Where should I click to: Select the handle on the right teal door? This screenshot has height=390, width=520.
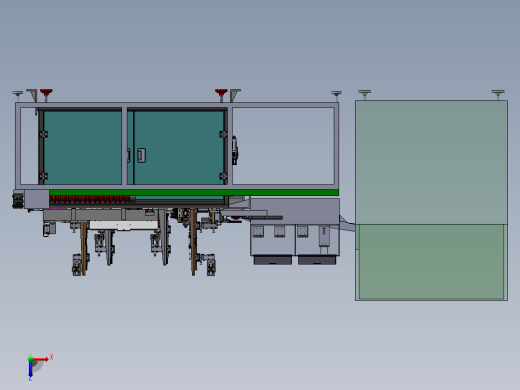pyautogui.click(x=141, y=155)
